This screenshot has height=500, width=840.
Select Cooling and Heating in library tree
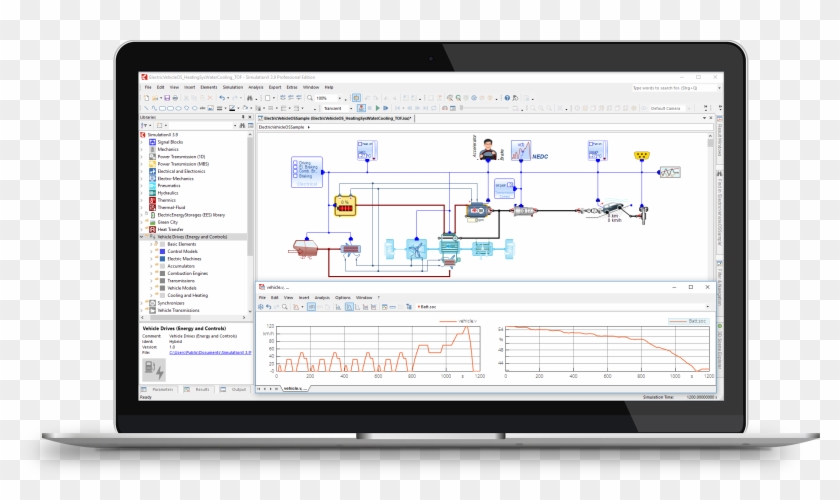point(188,295)
